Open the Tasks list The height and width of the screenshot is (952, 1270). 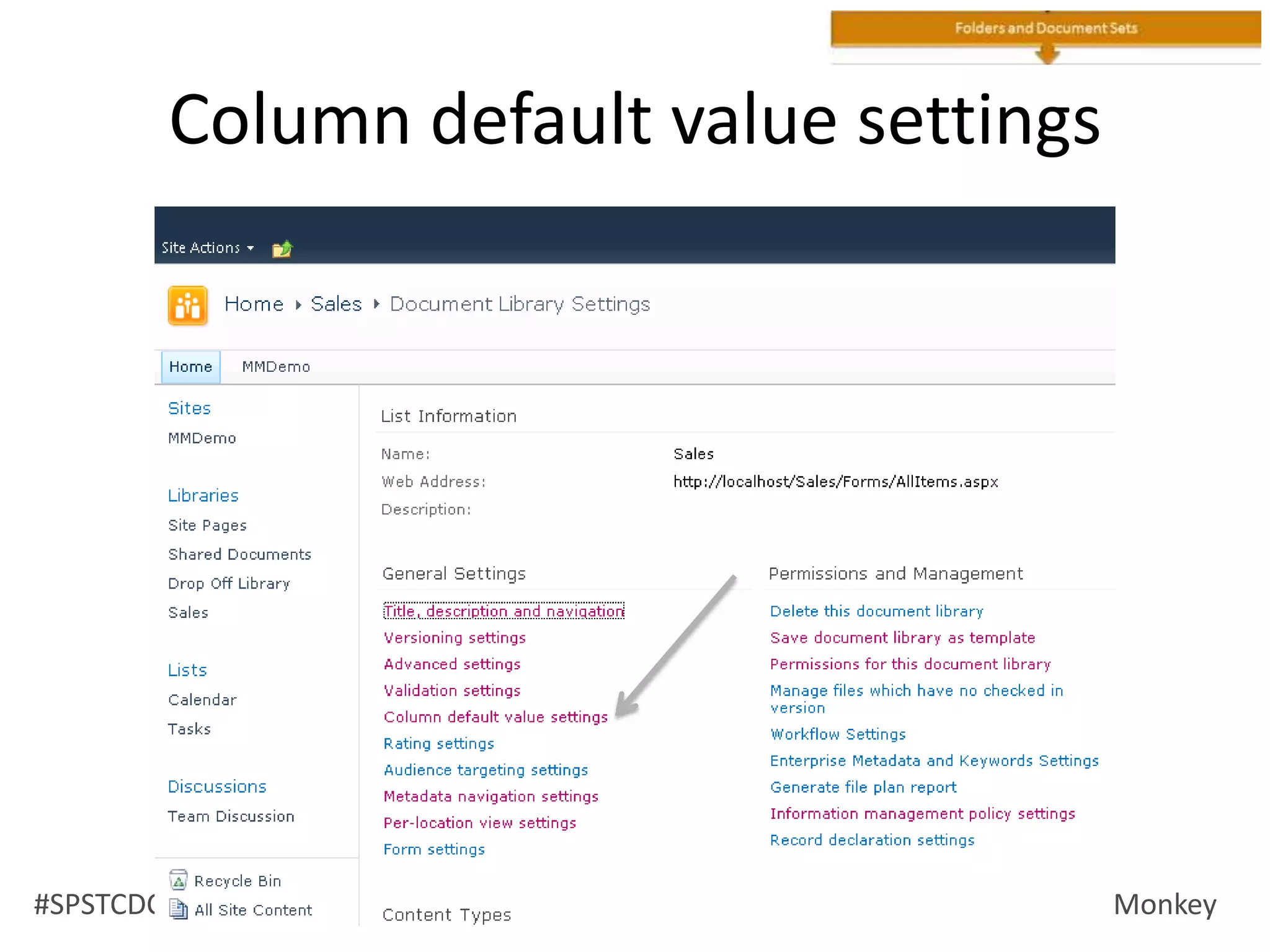[190, 729]
